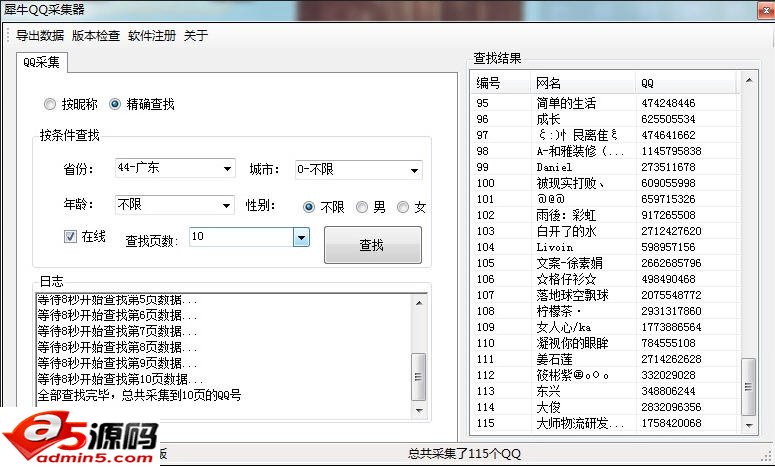
Task: Click QQ number 1145795838
Action: 671,151
